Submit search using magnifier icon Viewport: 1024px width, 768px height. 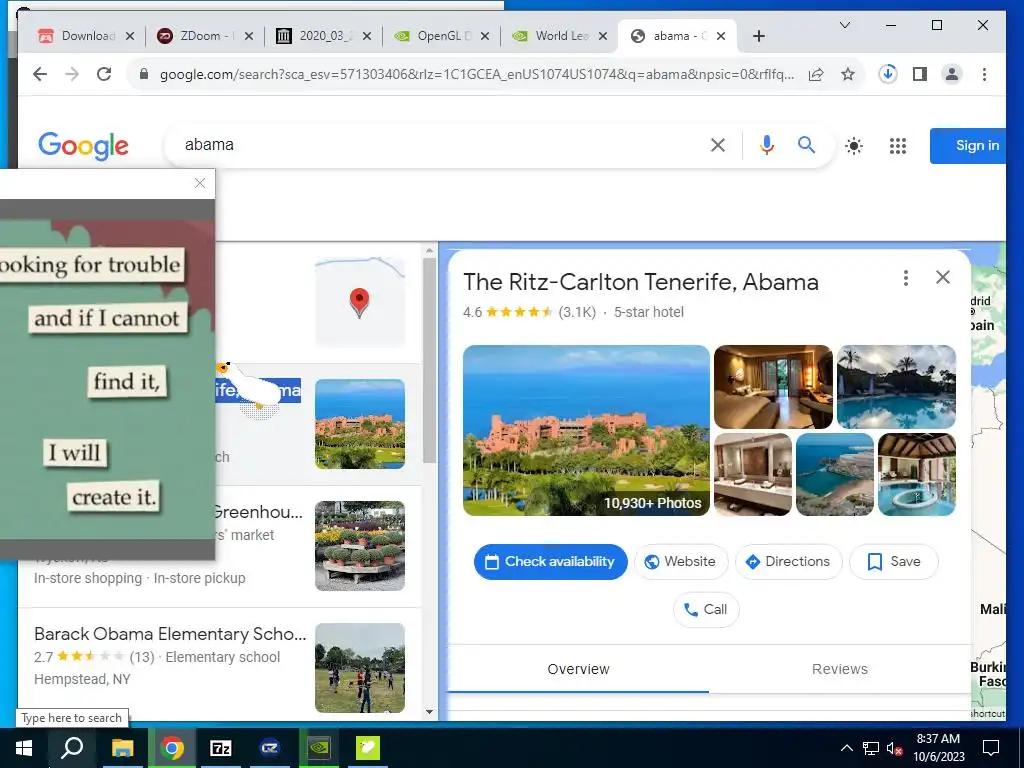[807, 145]
